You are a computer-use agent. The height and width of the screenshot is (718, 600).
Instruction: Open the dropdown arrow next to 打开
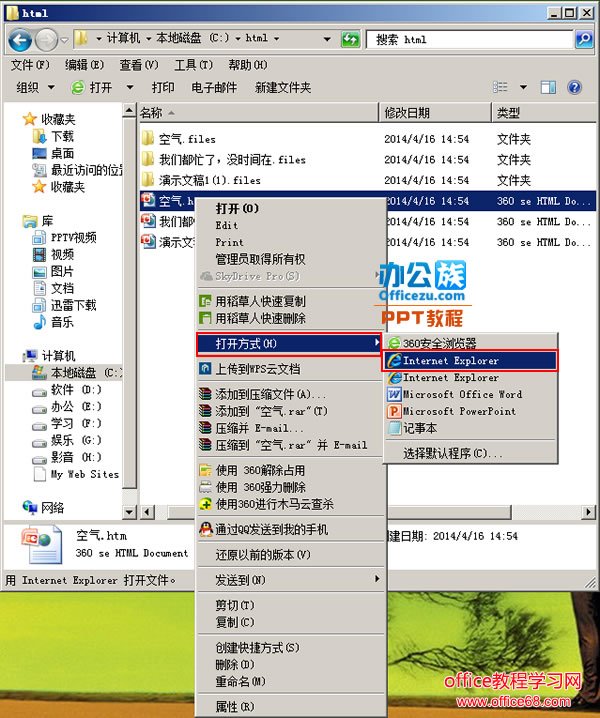coord(130,87)
